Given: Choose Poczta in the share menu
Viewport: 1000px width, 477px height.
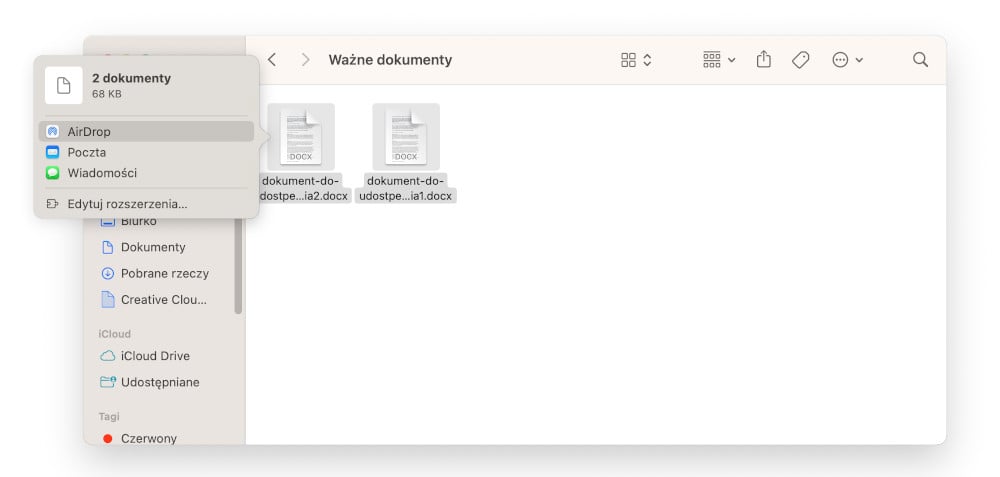Looking at the screenshot, I should point(146,152).
